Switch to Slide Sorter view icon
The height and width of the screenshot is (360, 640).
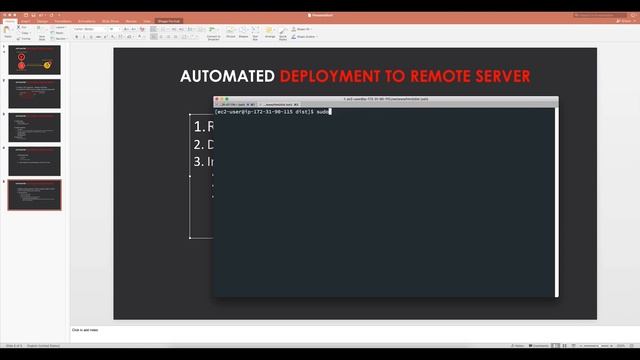564,346
